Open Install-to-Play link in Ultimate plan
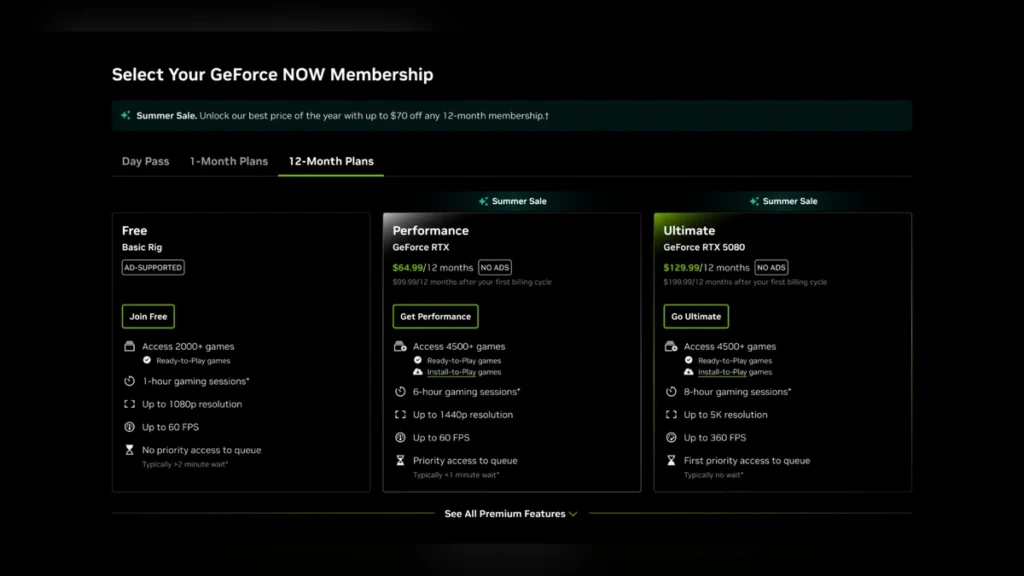1024x576 pixels. (x=722, y=372)
